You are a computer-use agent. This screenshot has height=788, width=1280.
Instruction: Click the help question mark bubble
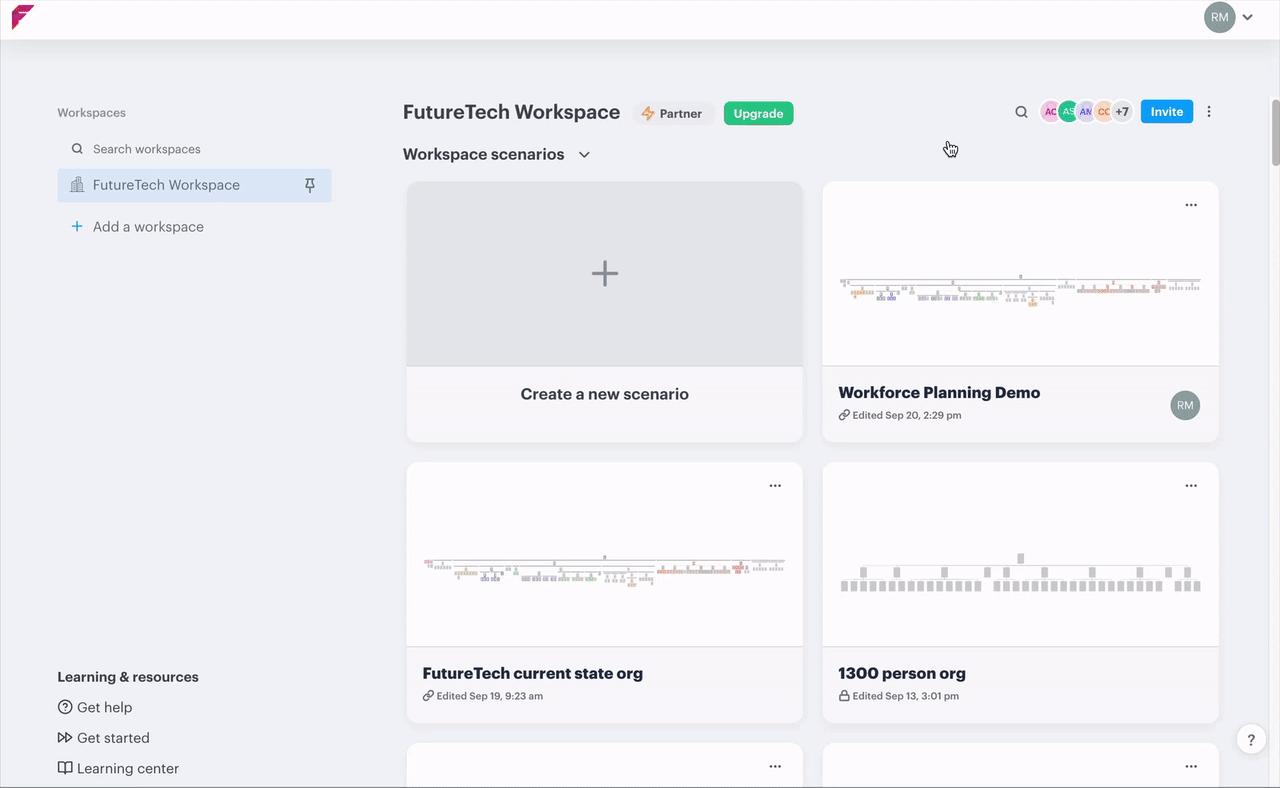tap(1251, 739)
